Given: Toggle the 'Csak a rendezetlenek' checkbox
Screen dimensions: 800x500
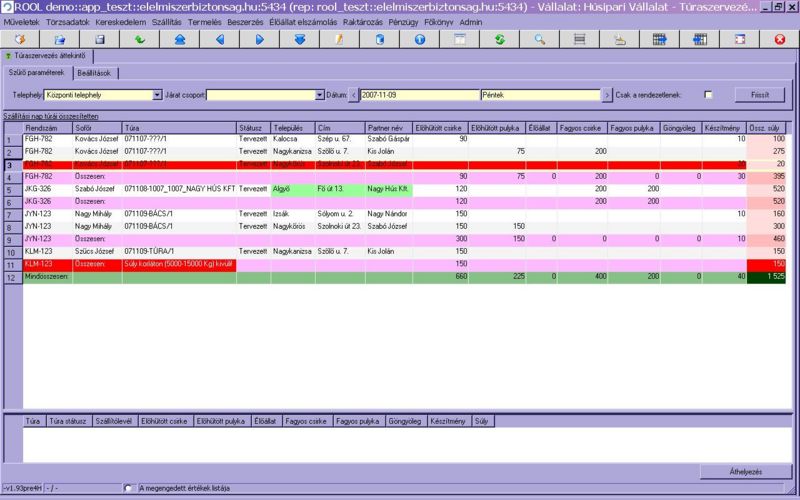Looking at the screenshot, I should tap(708, 95).
